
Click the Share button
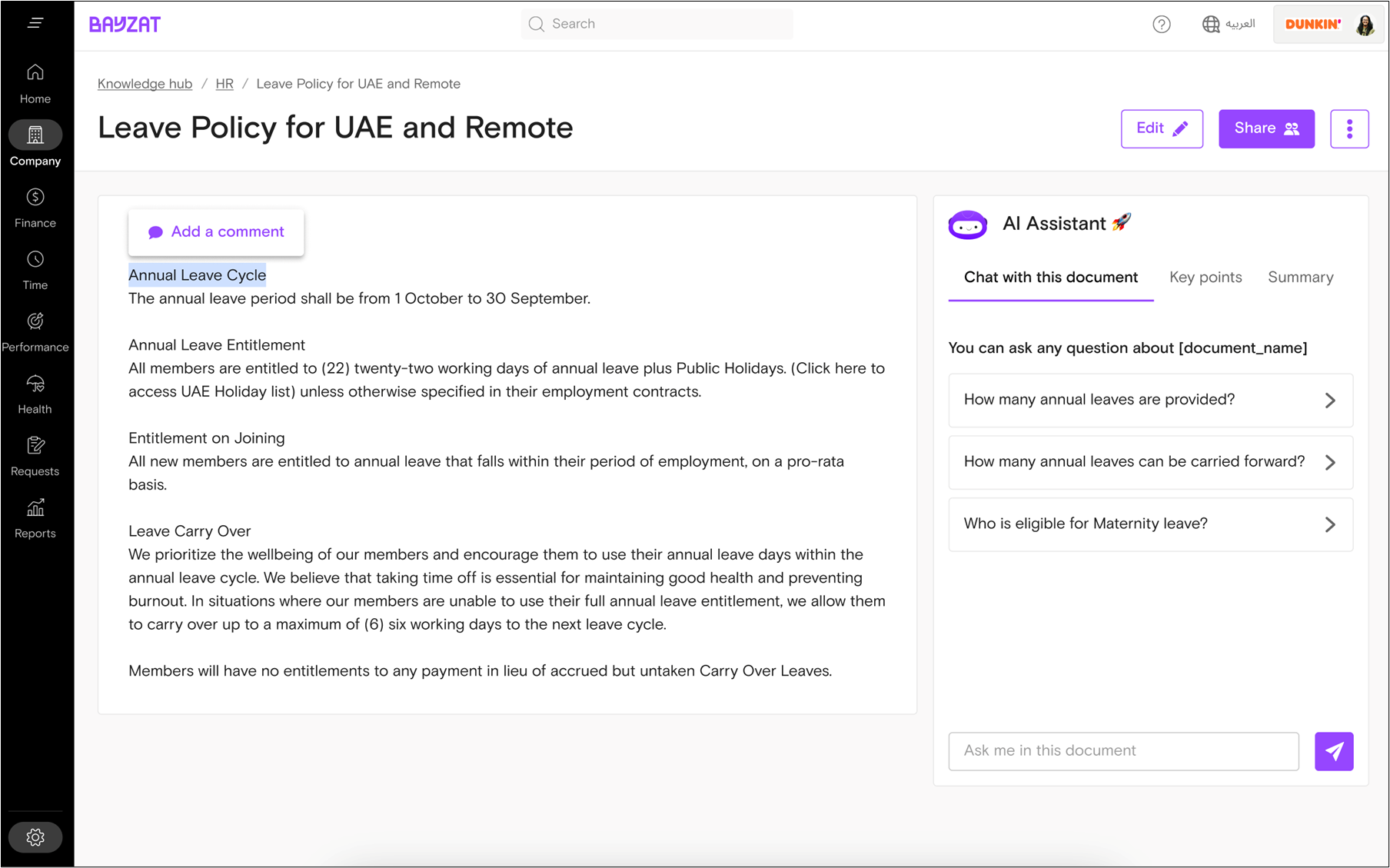1265,129
